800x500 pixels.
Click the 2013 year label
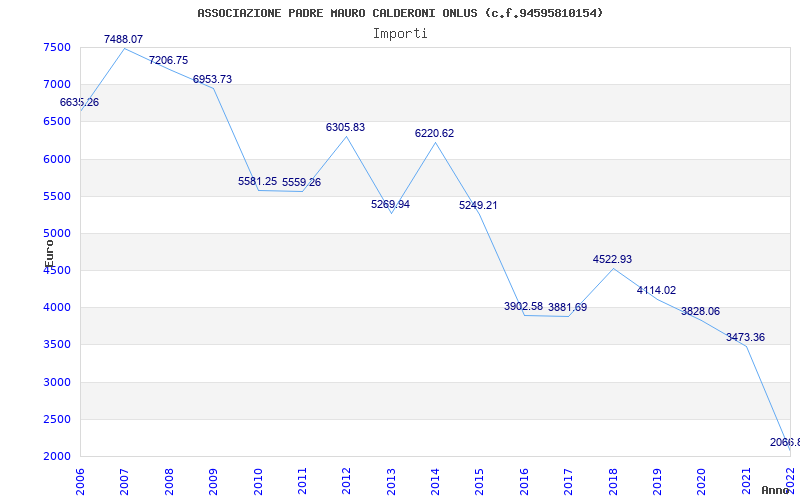point(391,481)
